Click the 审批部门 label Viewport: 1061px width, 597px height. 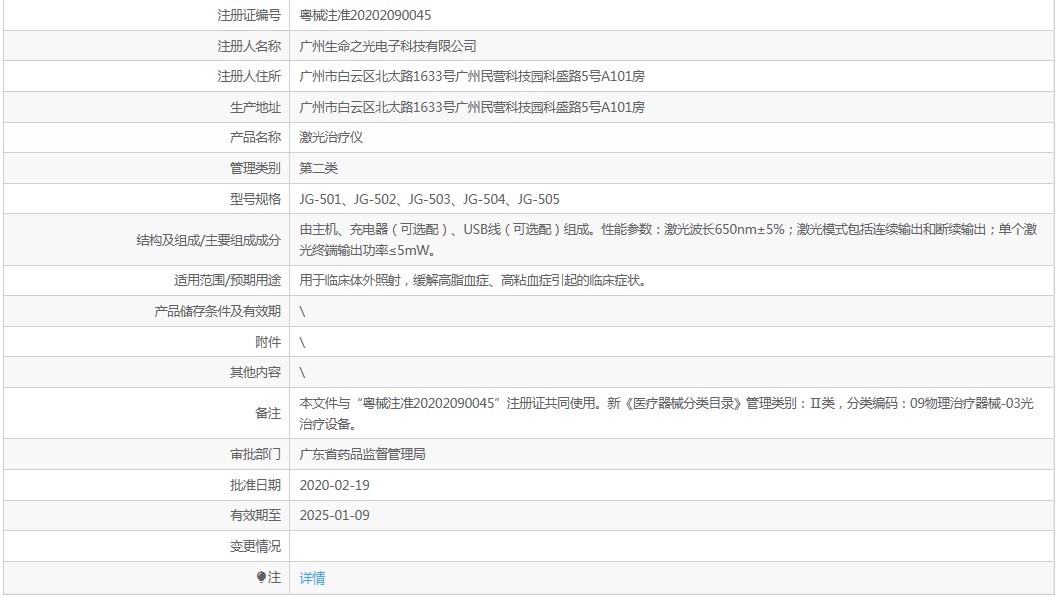(255, 454)
